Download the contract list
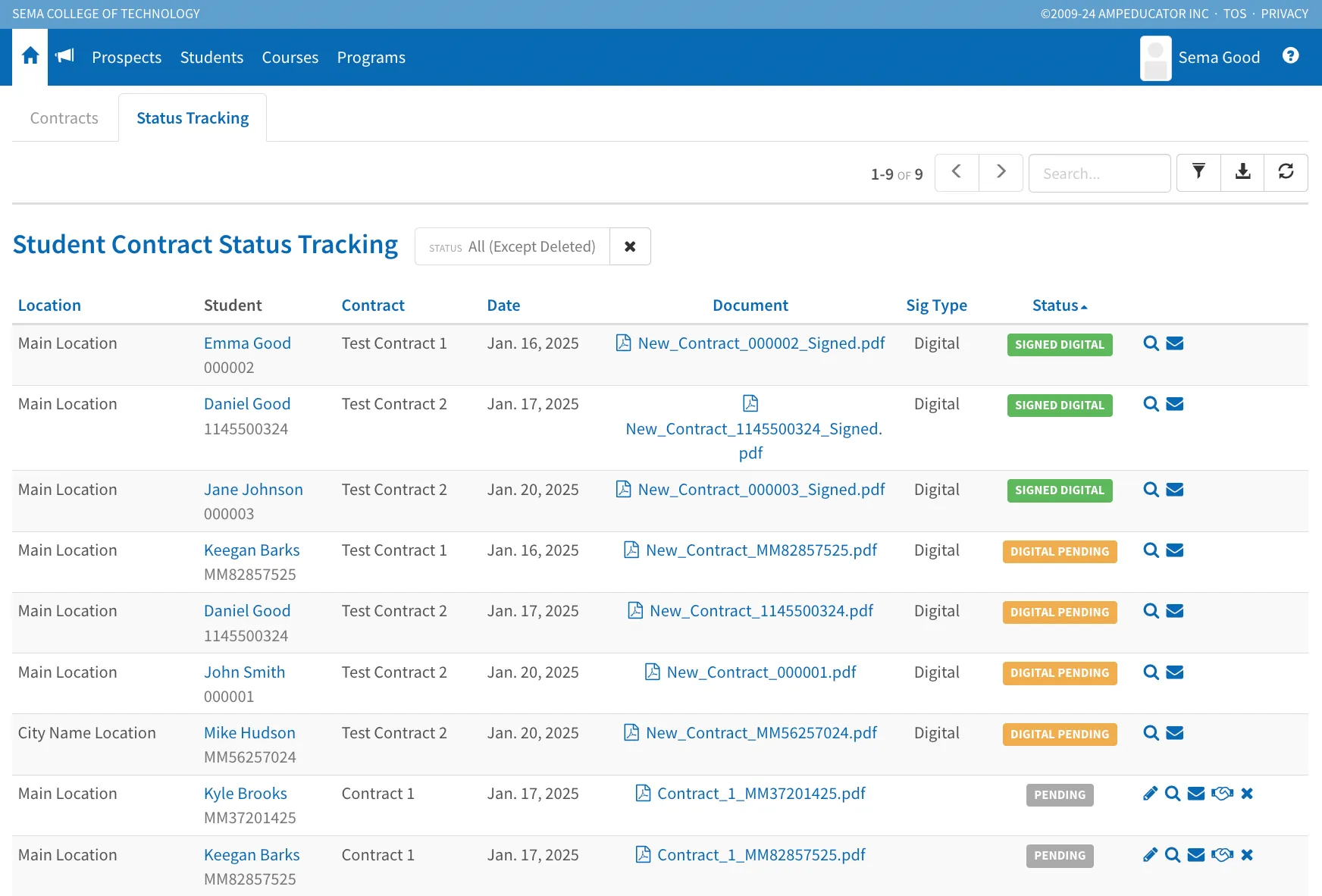Image resolution: width=1322 pixels, height=896 pixels. click(x=1242, y=173)
